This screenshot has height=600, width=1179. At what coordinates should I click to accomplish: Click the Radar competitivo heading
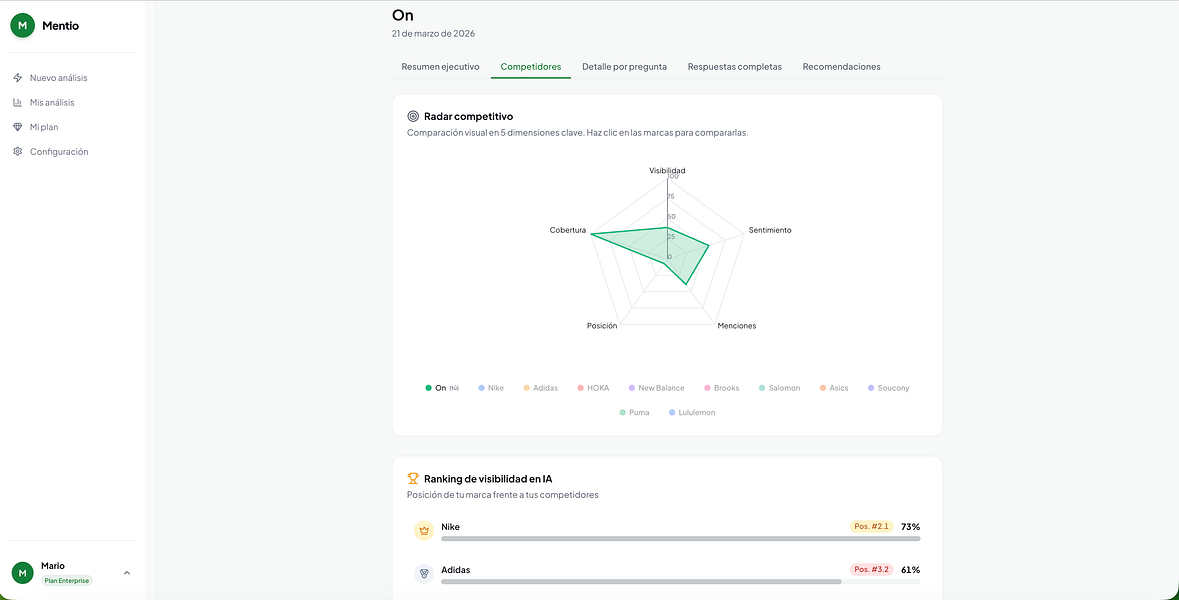click(x=468, y=117)
